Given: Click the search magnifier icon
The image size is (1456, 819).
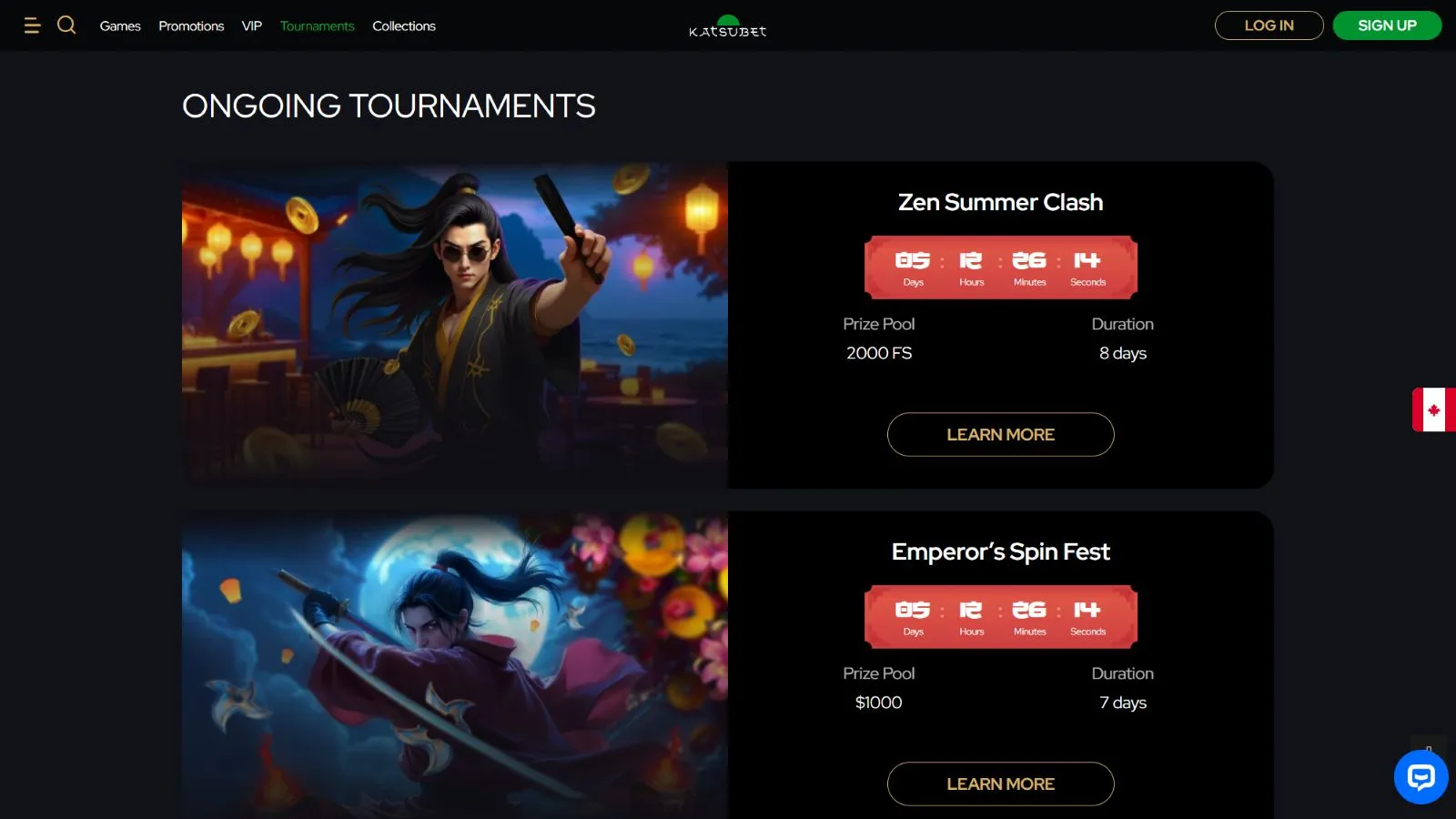Looking at the screenshot, I should click(66, 25).
